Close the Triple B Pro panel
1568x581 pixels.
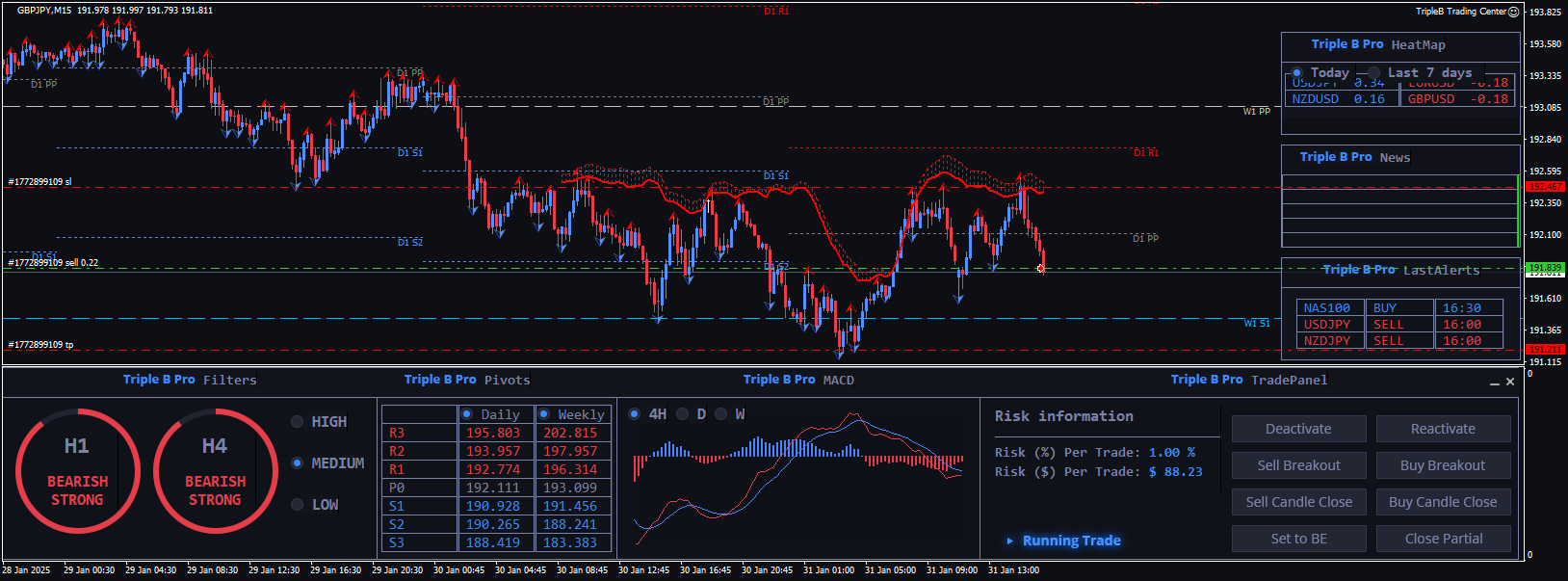click(1510, 382)
